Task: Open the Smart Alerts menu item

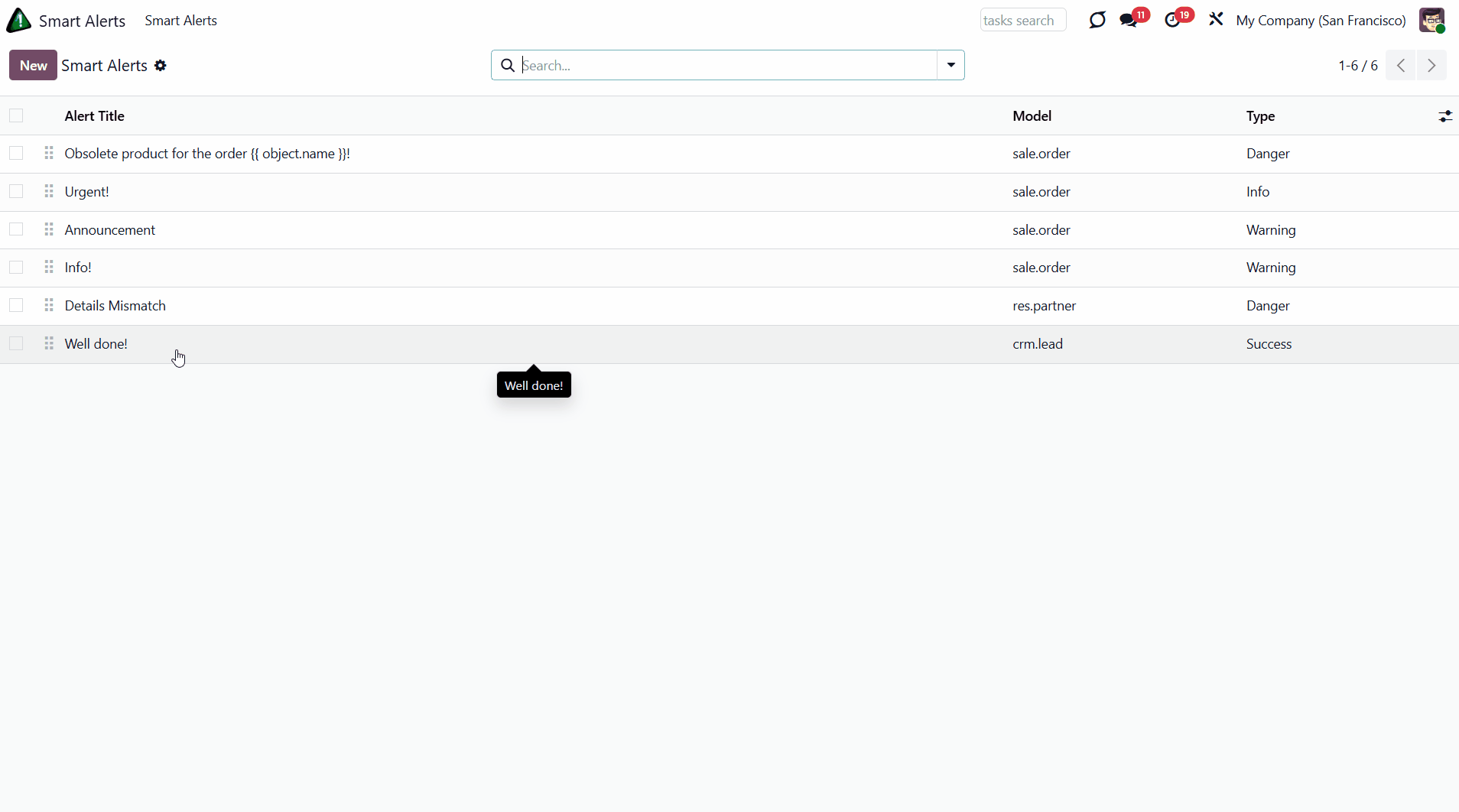Action: 180,21
